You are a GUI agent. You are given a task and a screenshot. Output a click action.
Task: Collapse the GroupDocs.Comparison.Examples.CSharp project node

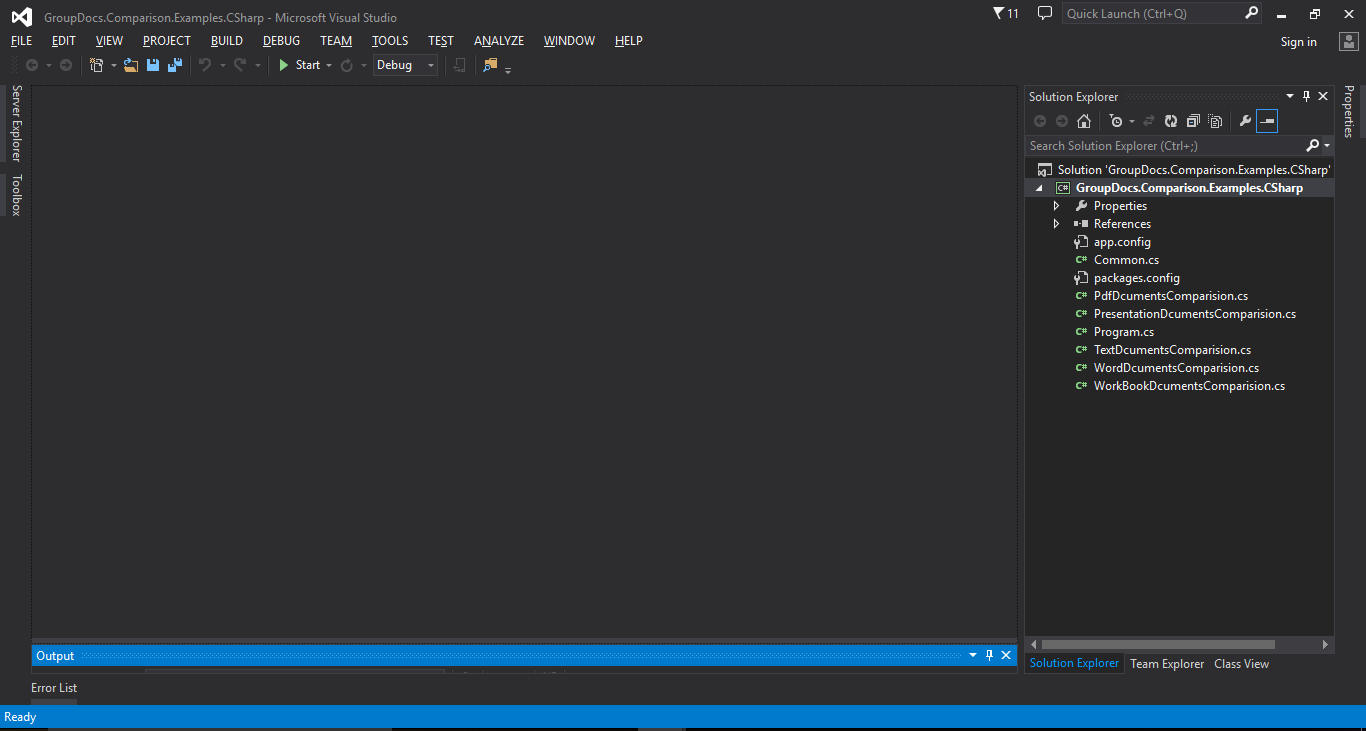tap(1039, 188)
